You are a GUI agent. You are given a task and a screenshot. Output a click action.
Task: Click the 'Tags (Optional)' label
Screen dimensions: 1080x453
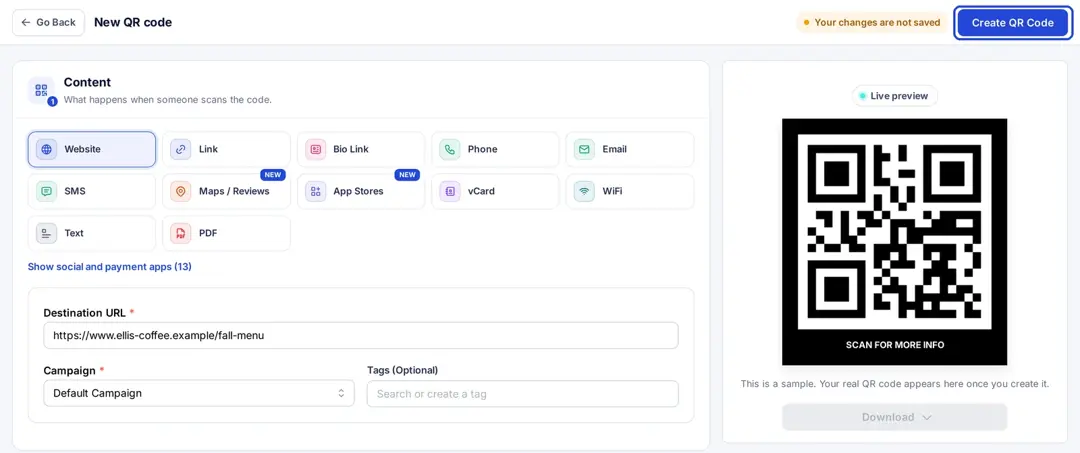[x=402, y=370]
